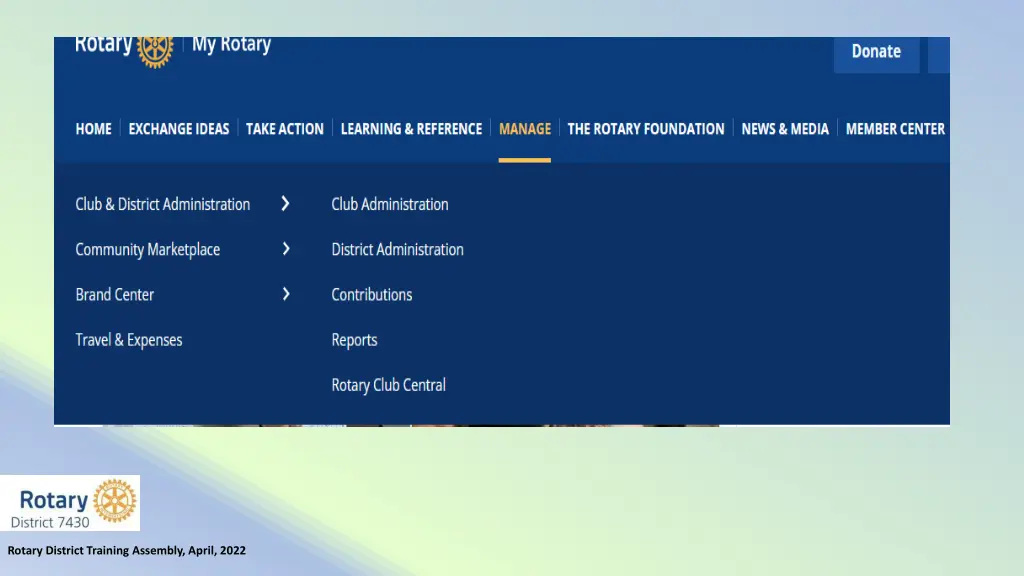Select Community Marketplace menu entry

148,249
